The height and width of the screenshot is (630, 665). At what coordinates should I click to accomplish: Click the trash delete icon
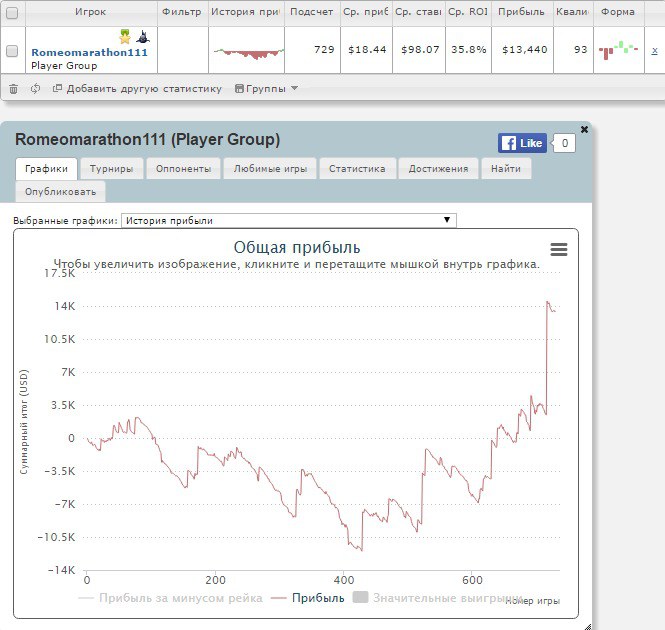(13, 88)
